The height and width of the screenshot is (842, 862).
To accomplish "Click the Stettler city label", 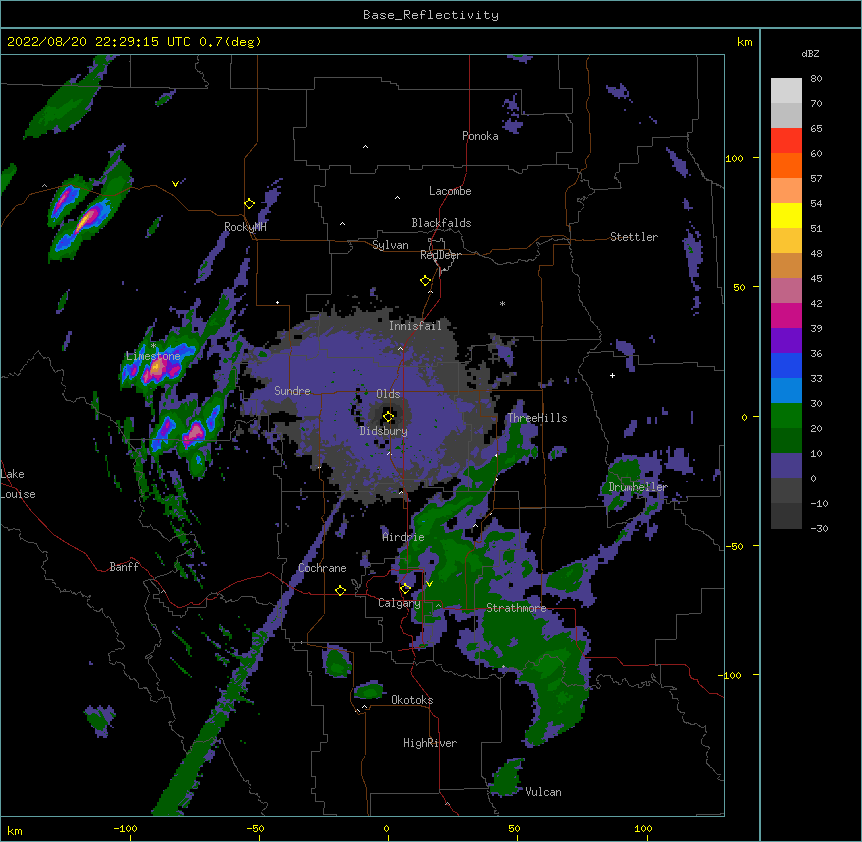I will (x=634, y=237).
